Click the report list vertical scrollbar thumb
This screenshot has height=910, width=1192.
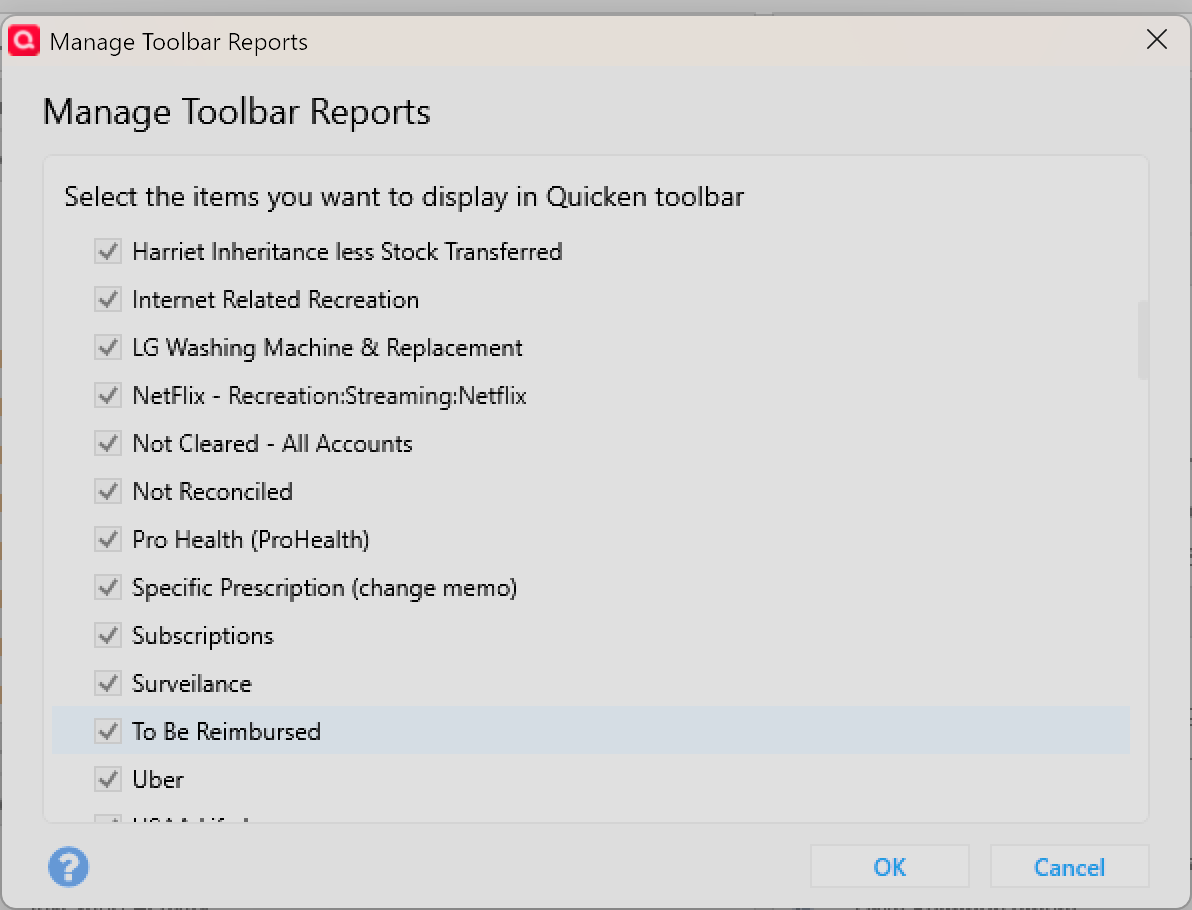coord(1143,340)
